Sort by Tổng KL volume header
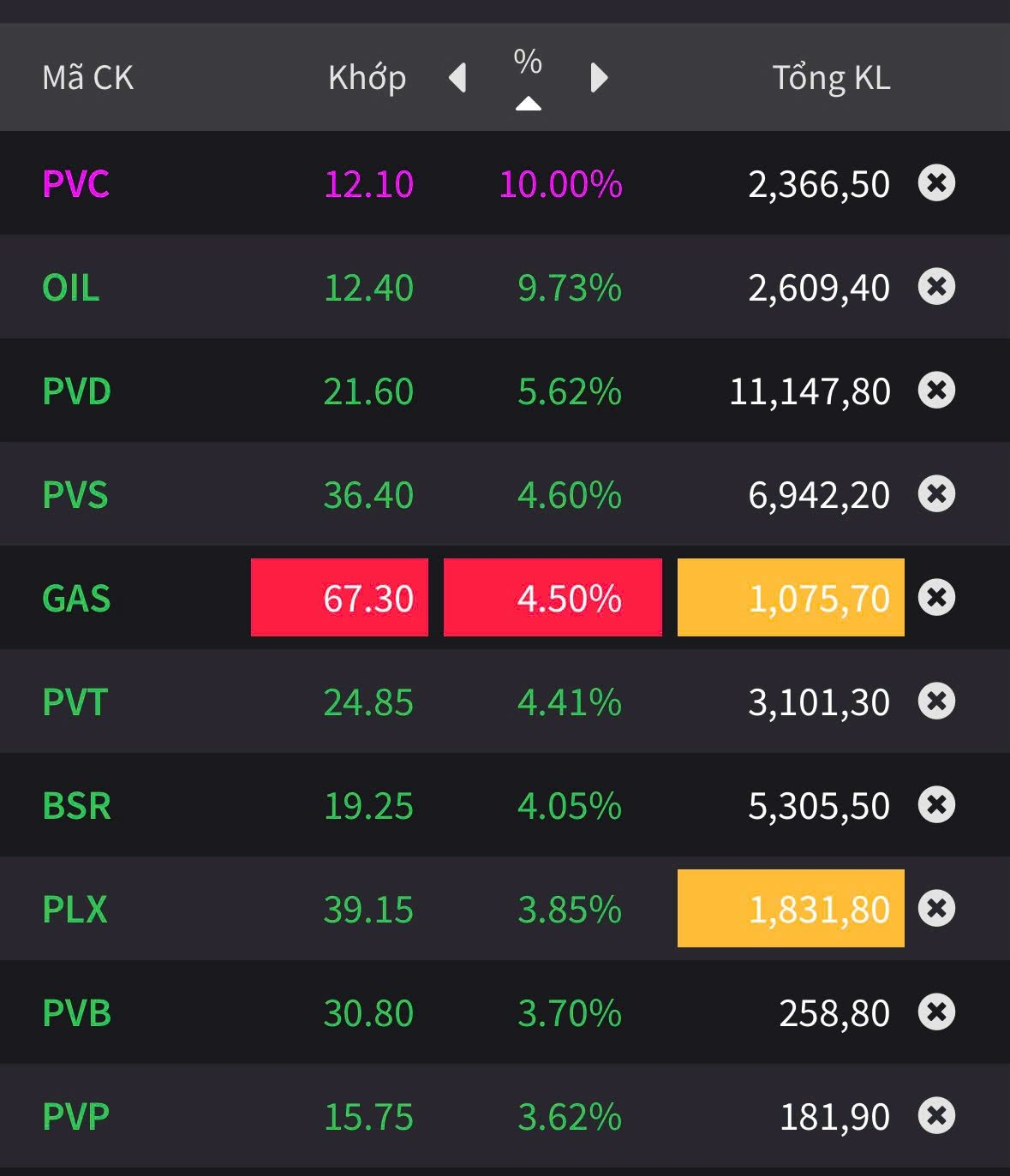The image size is (1010, 1176). (x=831, y=78)
